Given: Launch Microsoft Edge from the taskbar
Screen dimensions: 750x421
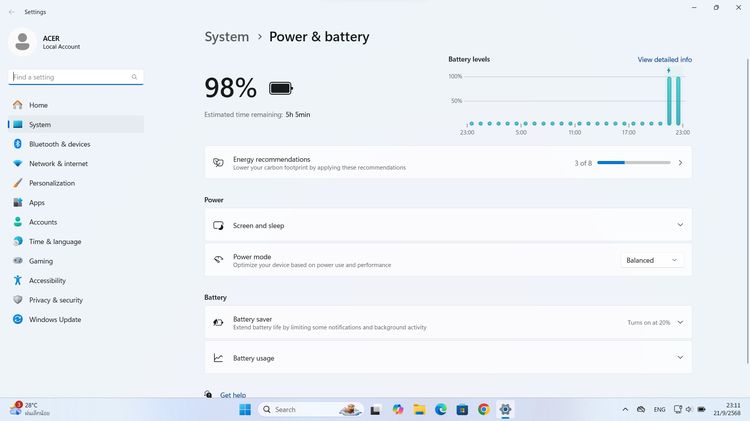Looking at the screenshot, I should [441, 410].
